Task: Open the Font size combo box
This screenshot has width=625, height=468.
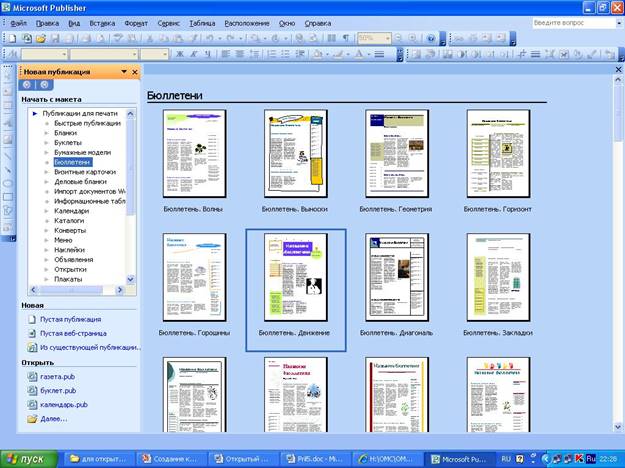Action: click(x=155, y=54)
